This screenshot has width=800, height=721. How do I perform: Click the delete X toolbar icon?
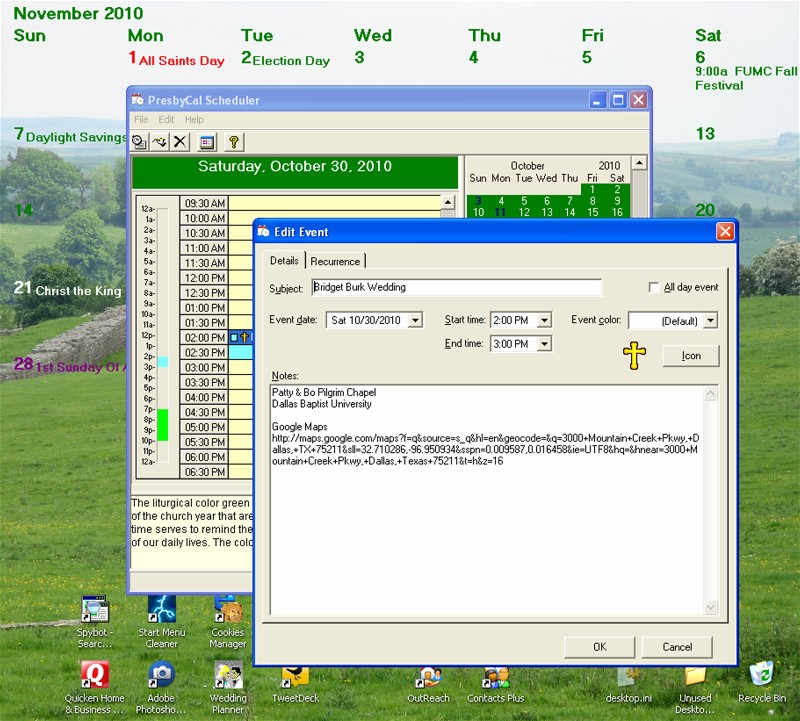[180, 142]
